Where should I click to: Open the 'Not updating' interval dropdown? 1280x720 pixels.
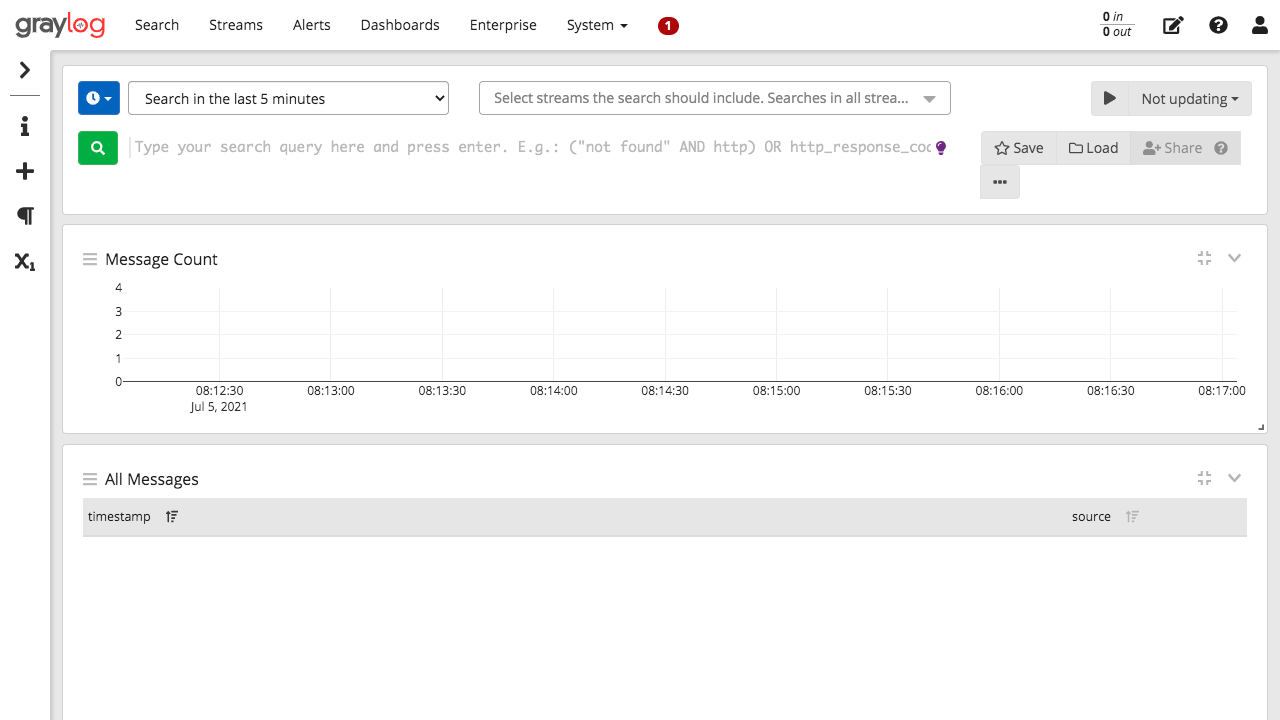click(1190, 98)
